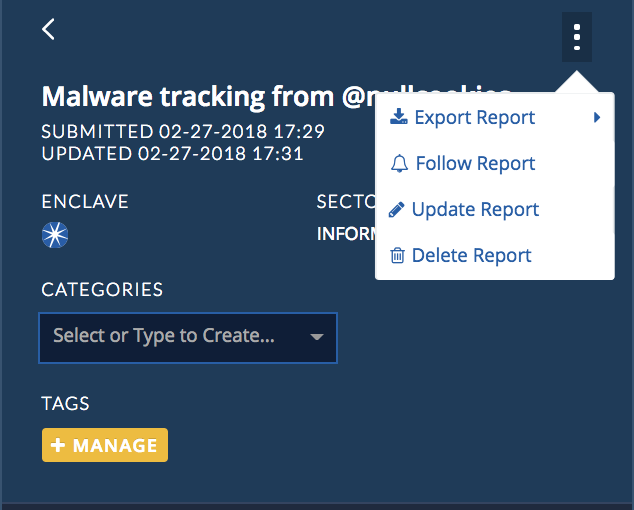The height and width of the screenshot is (510, 634).
Task: Click the ENCLAVE section label
Action: tap(85, 201)
